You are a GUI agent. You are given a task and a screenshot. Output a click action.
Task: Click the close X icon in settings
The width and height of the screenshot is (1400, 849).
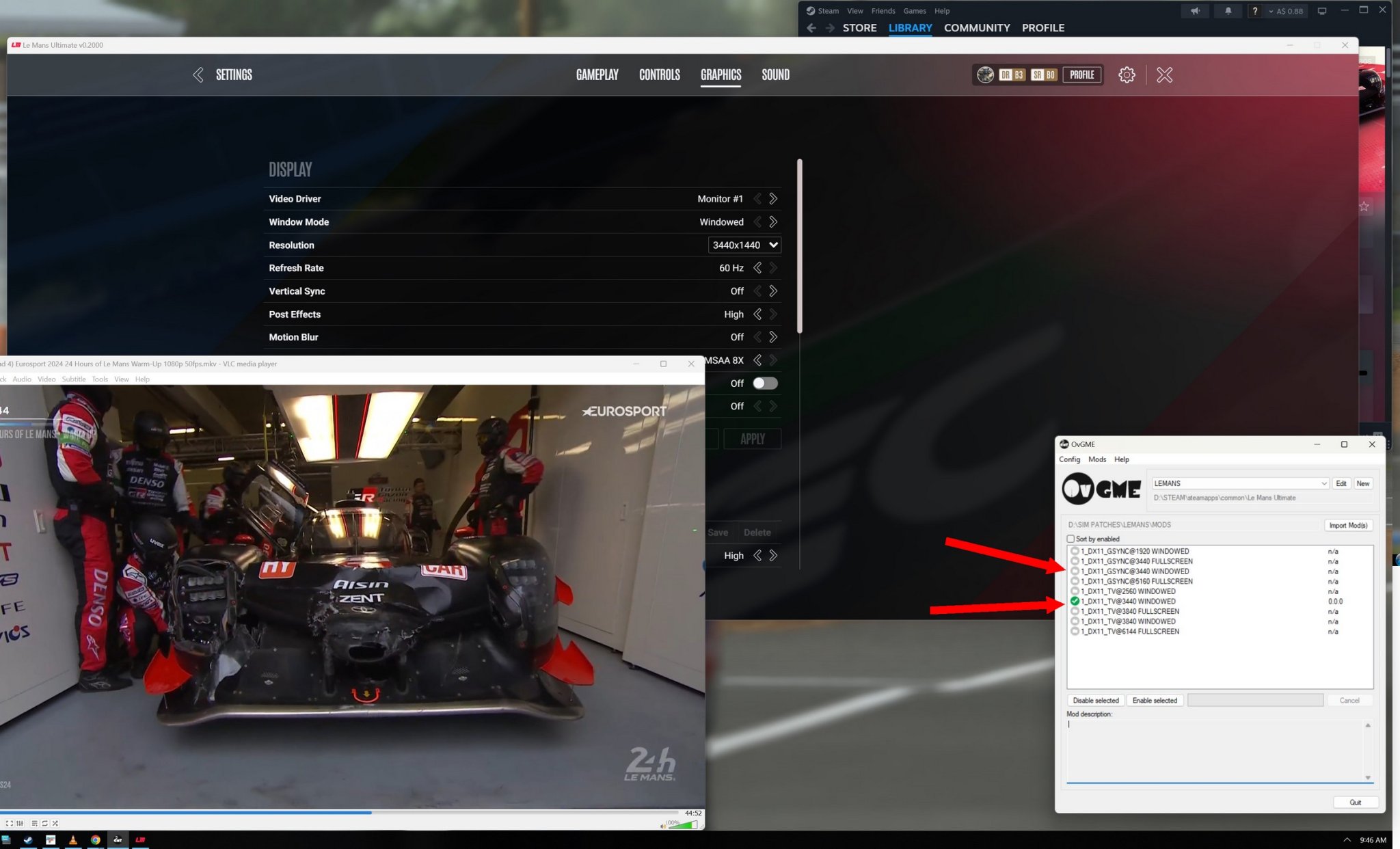pyautogui.click(x=1164, y=74)
